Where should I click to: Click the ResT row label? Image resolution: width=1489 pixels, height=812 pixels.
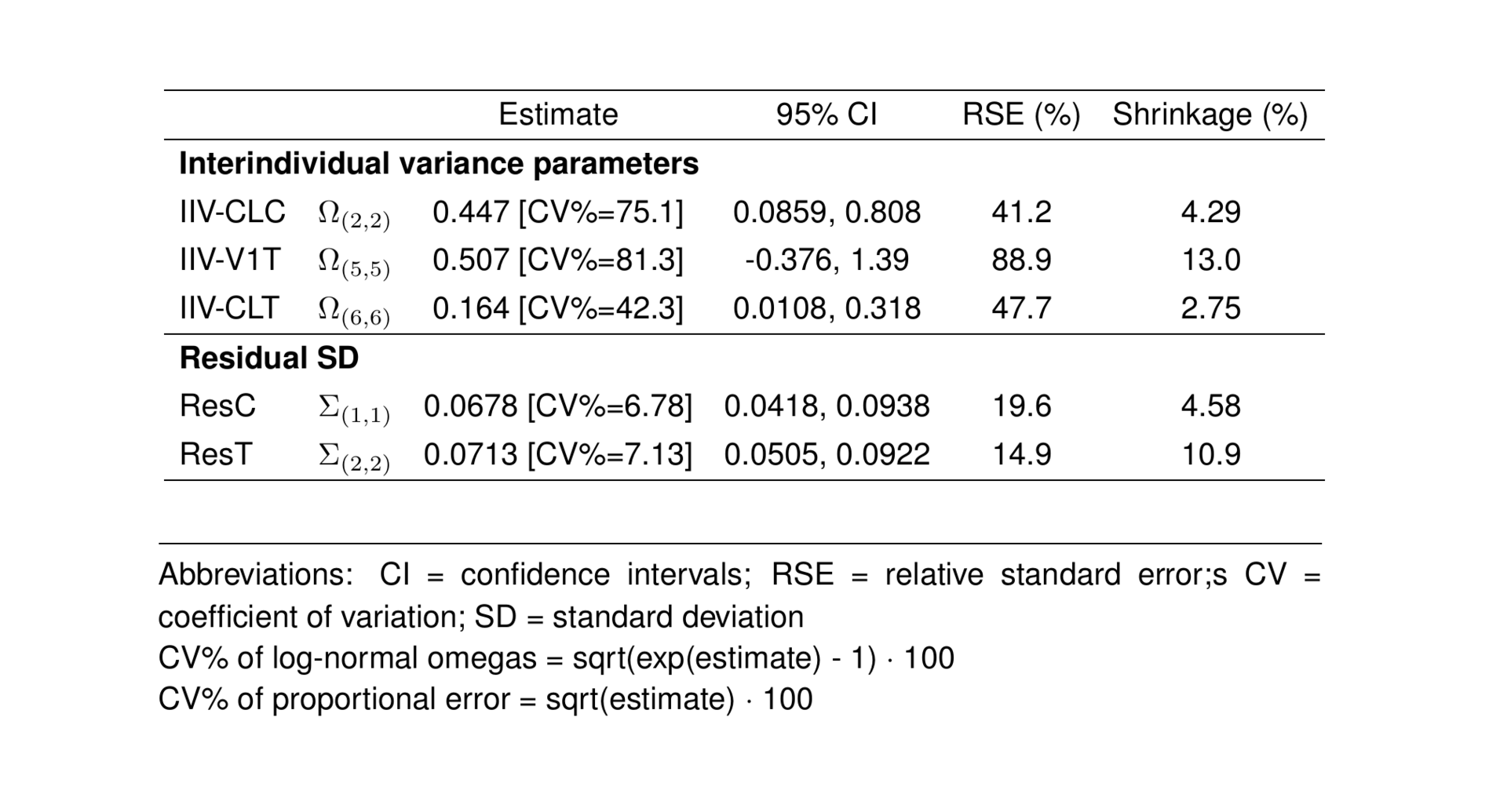[216, 454]
